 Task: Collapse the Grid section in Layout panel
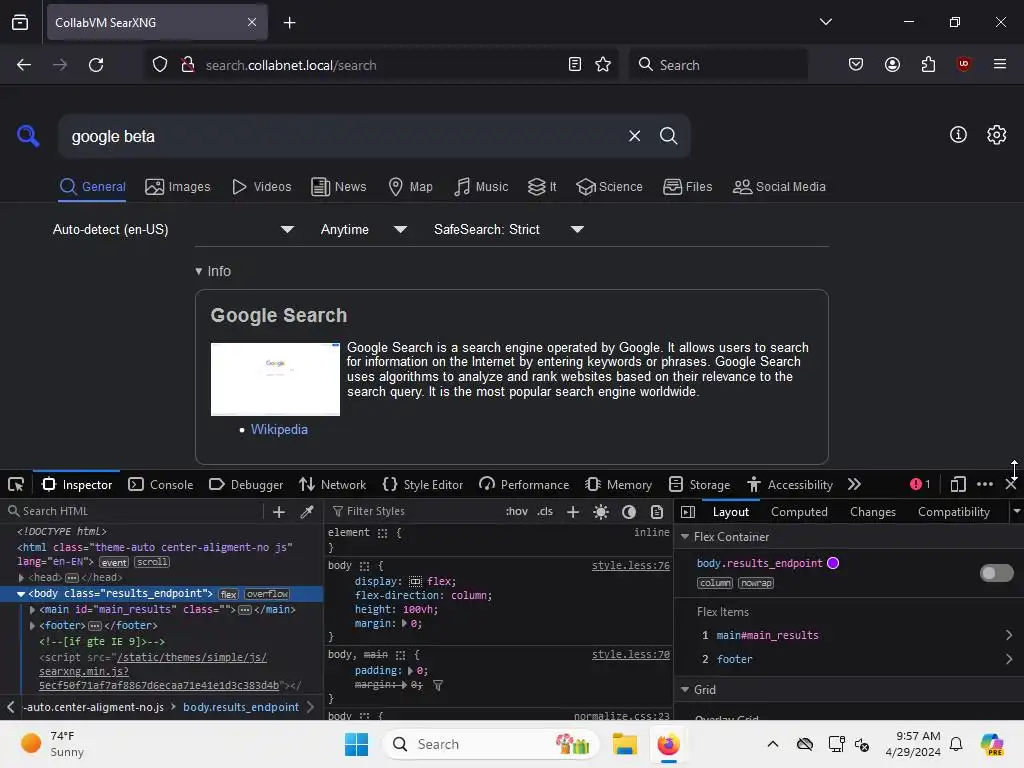click(x=685, y=690)
